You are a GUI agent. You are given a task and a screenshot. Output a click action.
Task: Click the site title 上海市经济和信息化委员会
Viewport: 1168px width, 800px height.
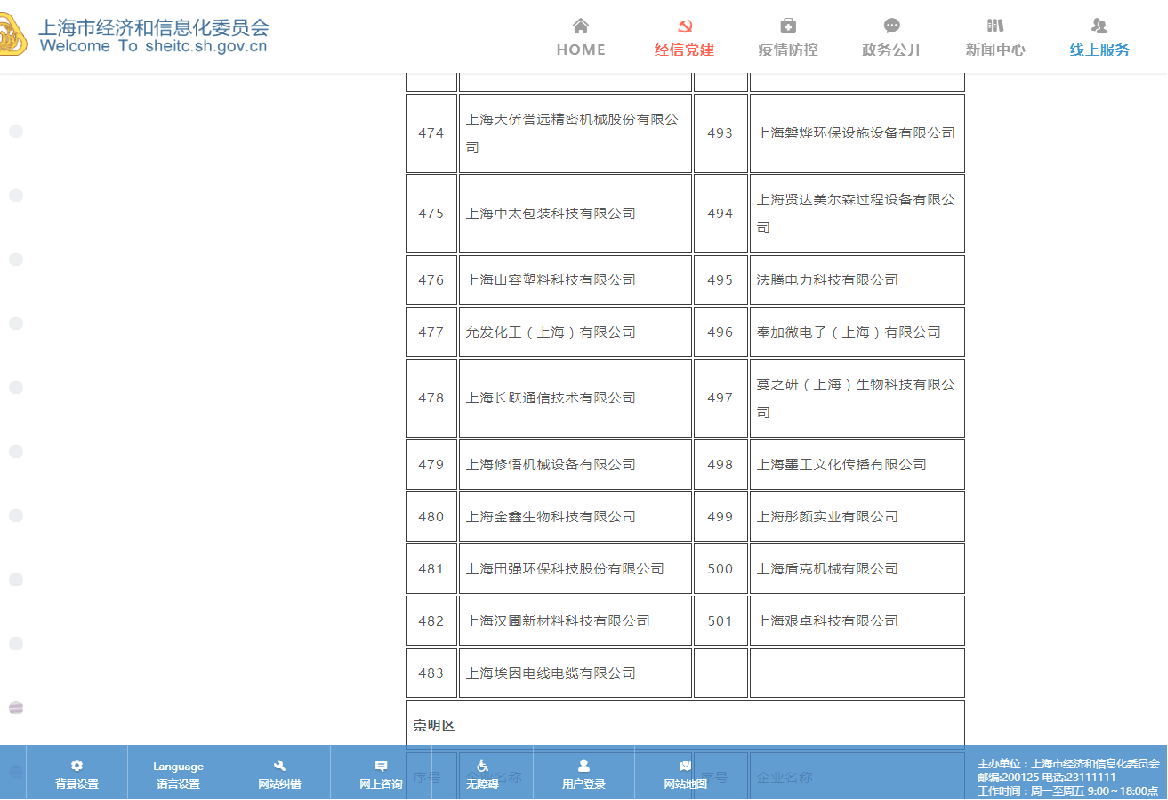[153, 28]
